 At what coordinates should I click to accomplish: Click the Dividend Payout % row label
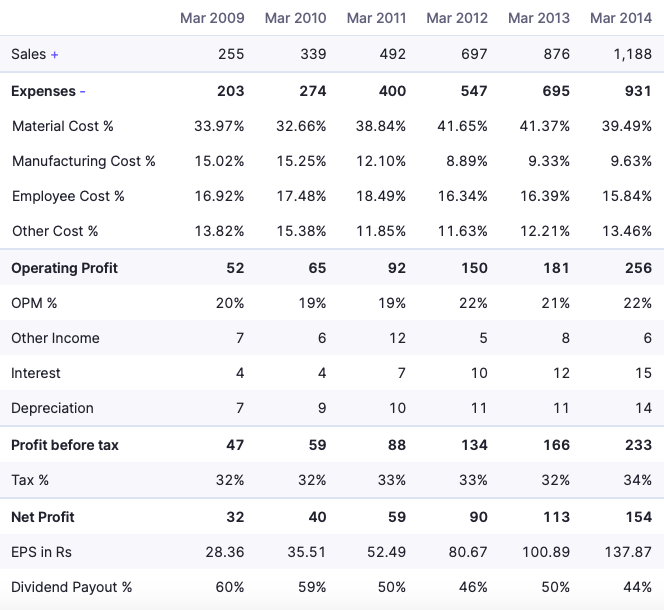[71, 587]
